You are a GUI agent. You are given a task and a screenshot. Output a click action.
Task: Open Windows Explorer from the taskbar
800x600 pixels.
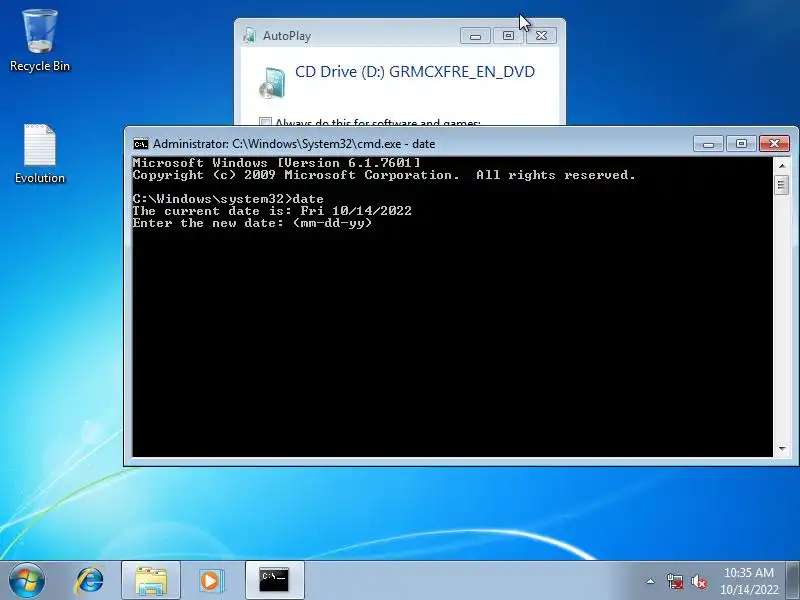click(x=151, y=581)
